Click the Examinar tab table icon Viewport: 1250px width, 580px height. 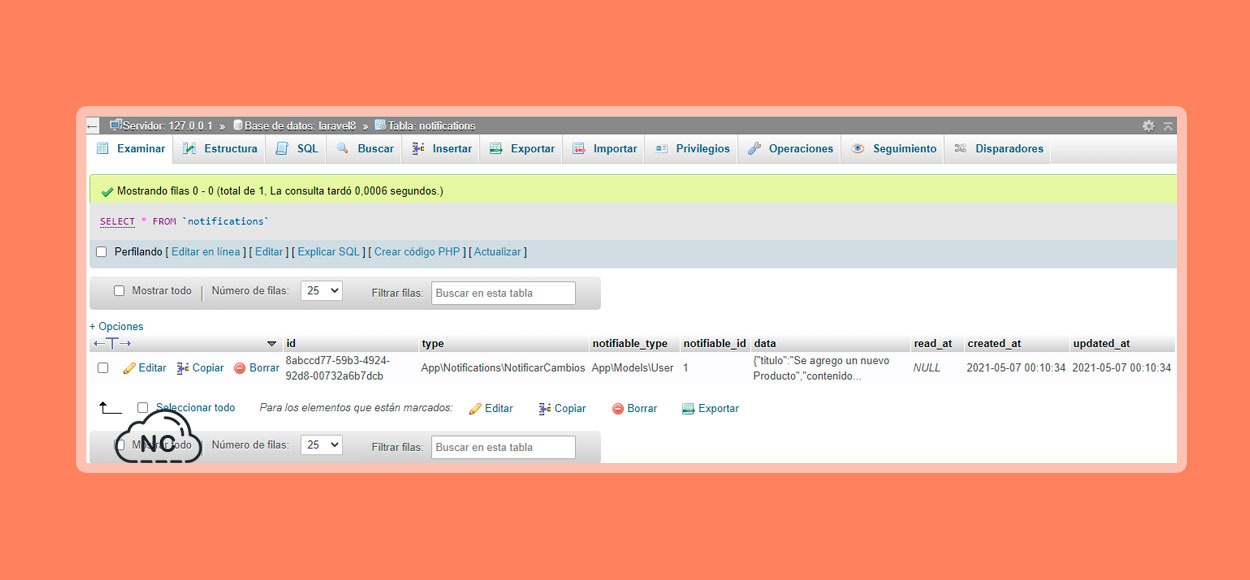coord(102,149)
